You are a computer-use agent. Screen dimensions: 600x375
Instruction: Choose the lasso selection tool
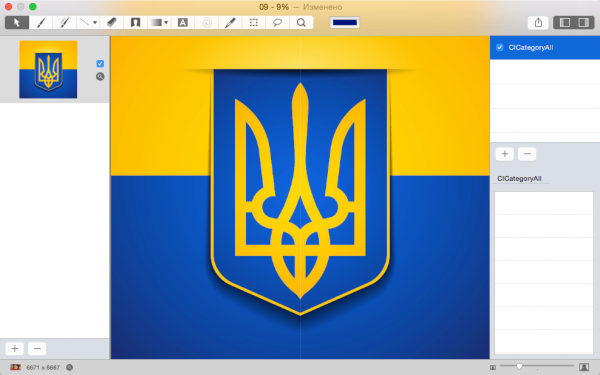pos(277,23)
